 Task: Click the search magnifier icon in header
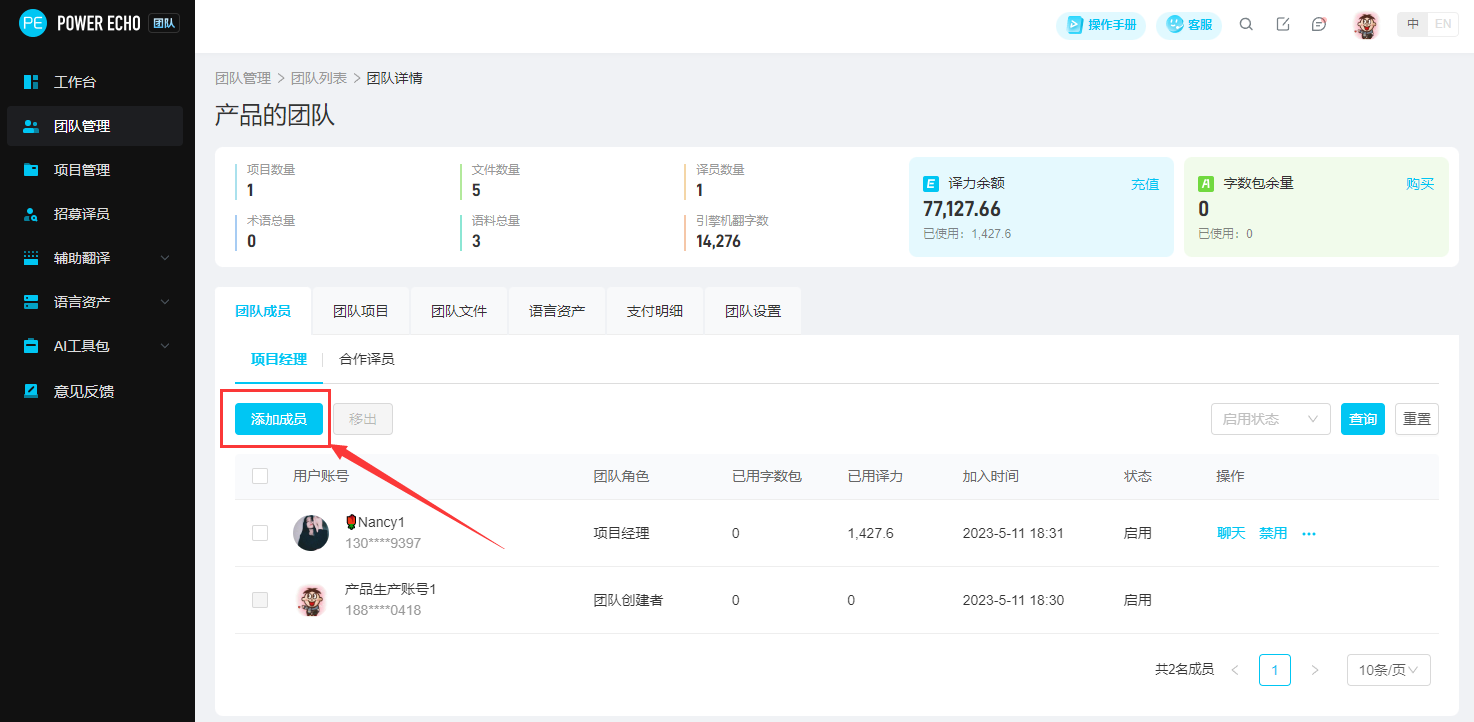(x=1246, y=25)
